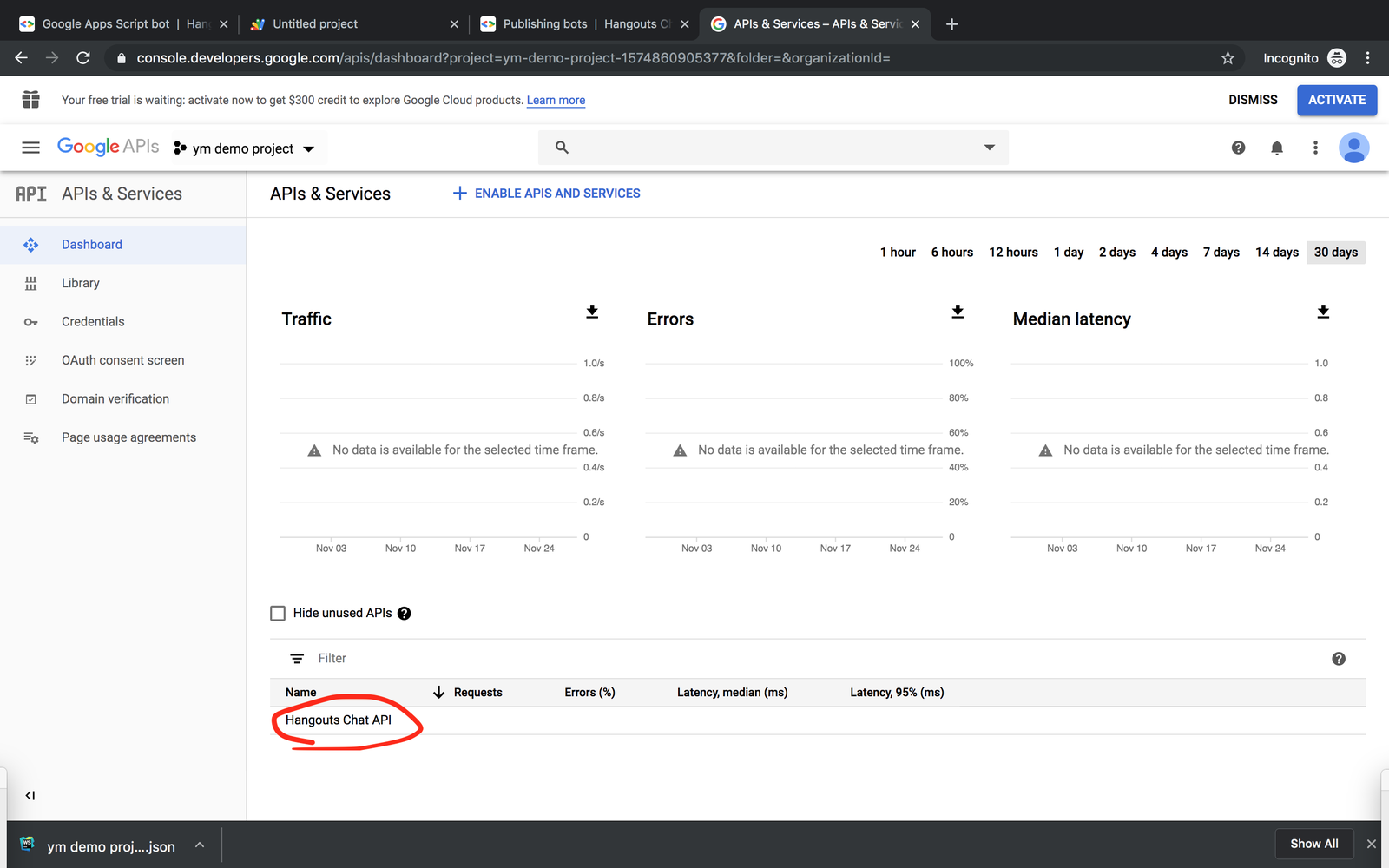The image size is (1389, 868).
Task: Sort by the Errors (%) column header
Action: (x=589, y=693)
